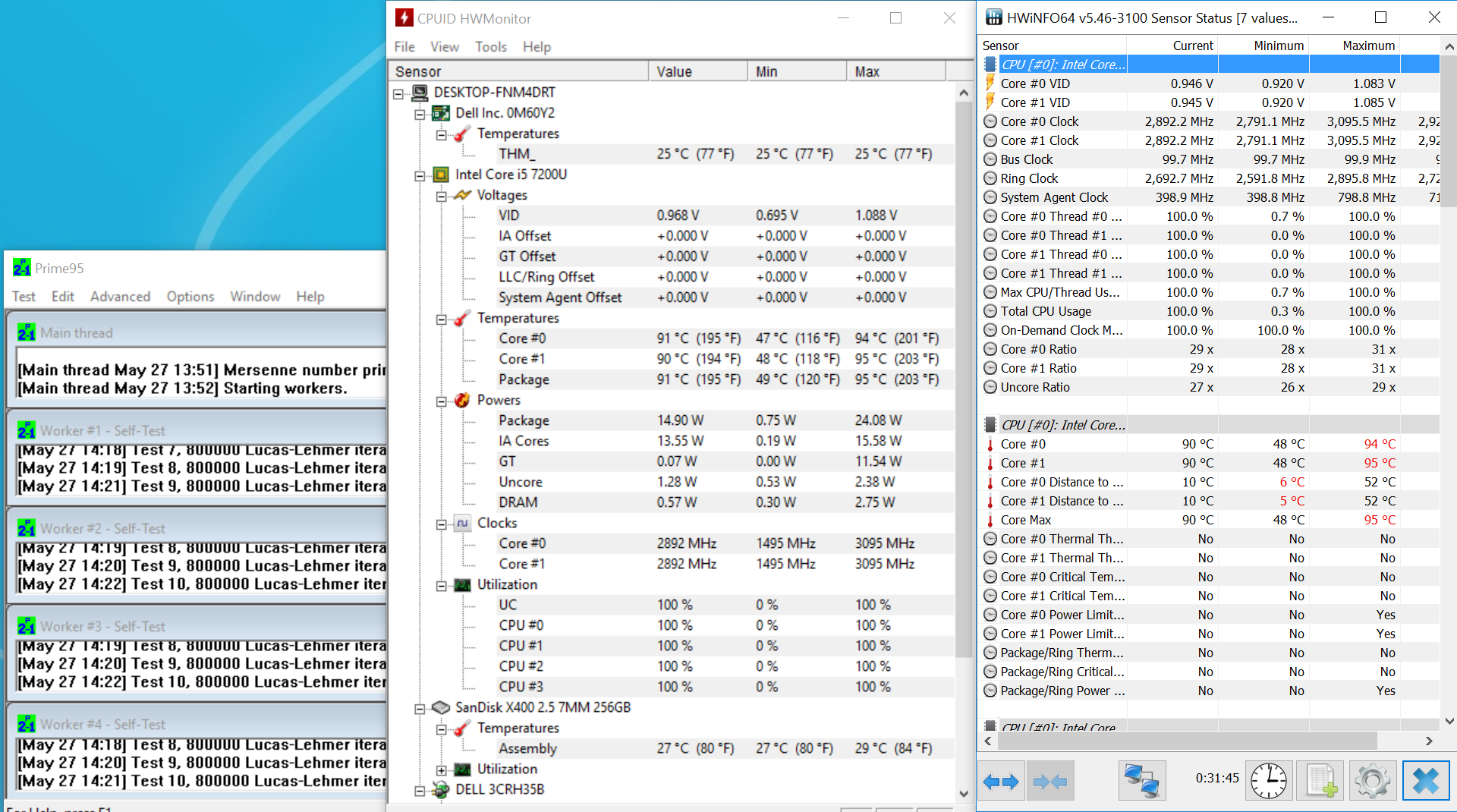Open File menu in HWMonitor
Image resolution: width=1457 pixels, height=812 pixels.
pyautogui.click(x=404, y=47)
